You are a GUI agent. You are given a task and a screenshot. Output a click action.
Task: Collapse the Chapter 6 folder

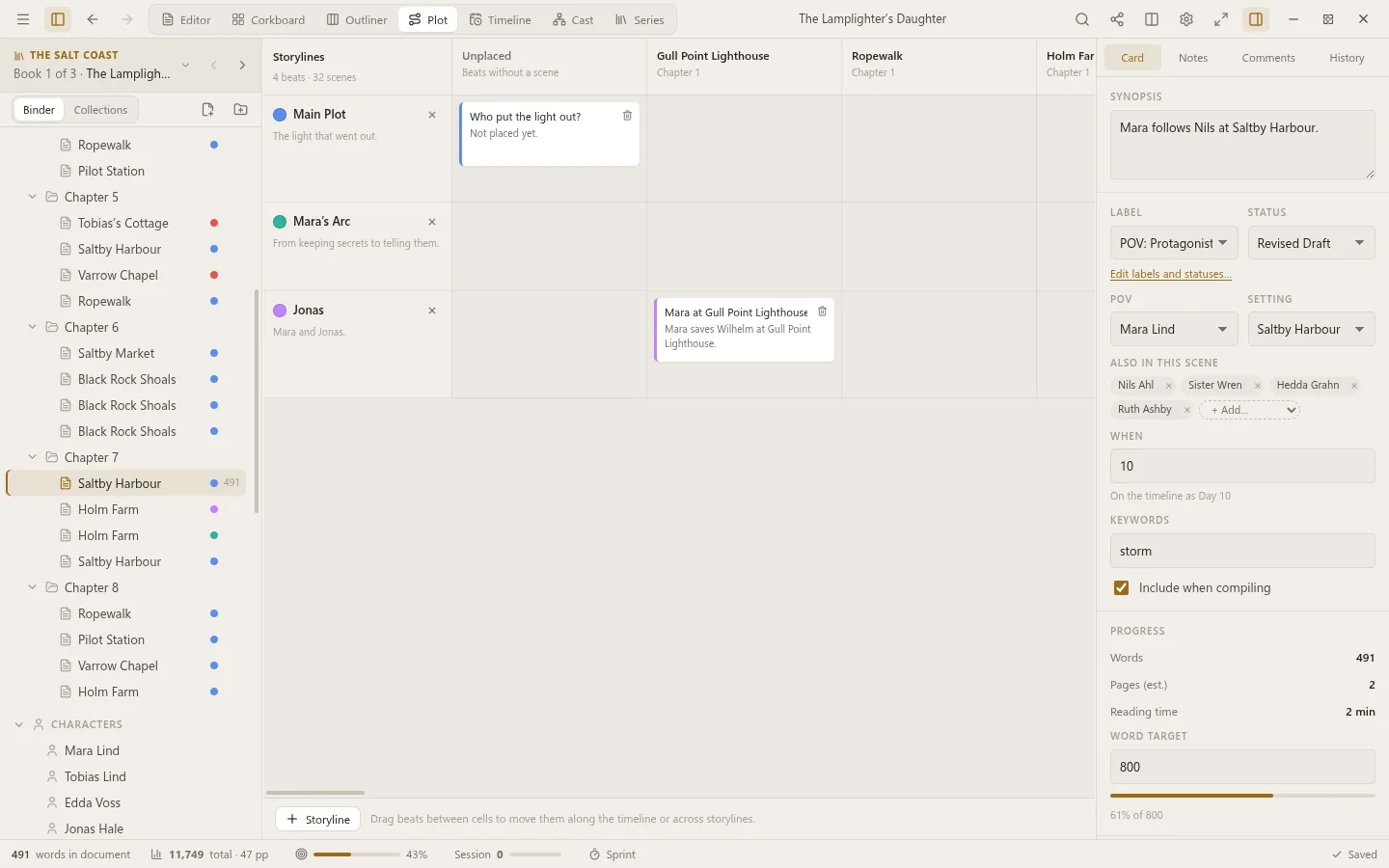[32, 327]
